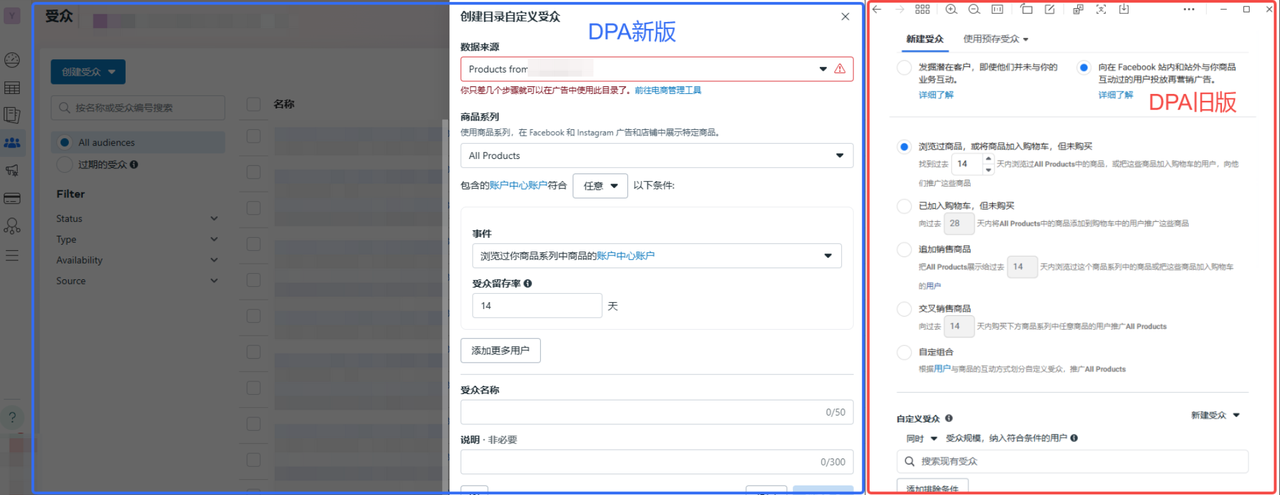Click the info icon next to 受众留存率
This screenshot has height=495, width=1280.
528,284
